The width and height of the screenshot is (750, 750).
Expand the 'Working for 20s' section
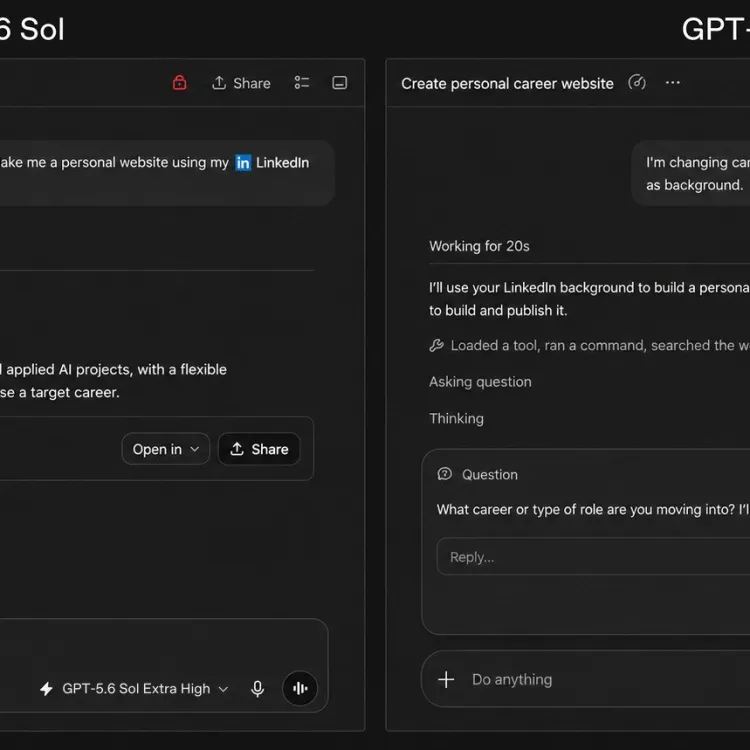pos(479,246)
